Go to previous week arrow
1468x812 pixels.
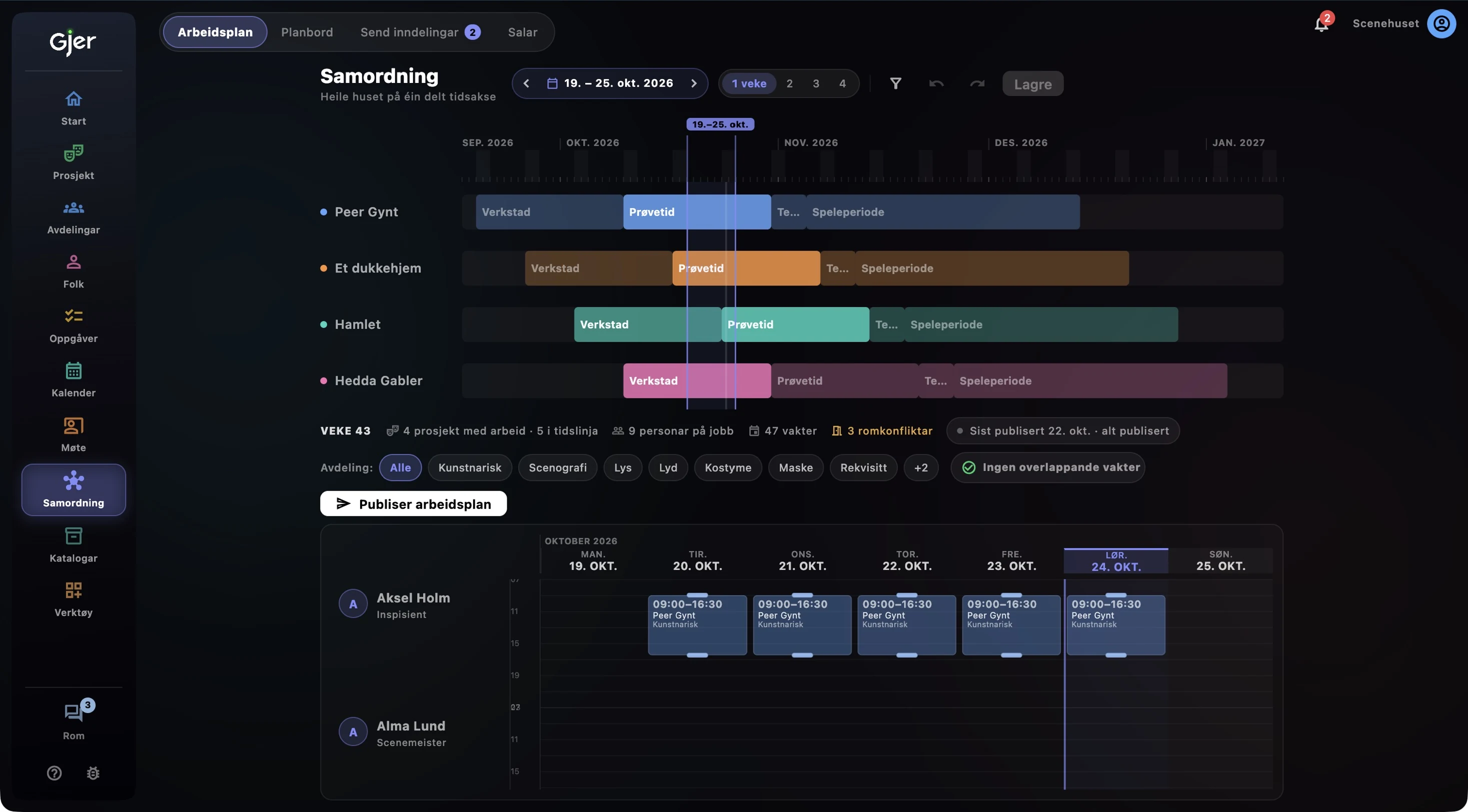[526, 83]
